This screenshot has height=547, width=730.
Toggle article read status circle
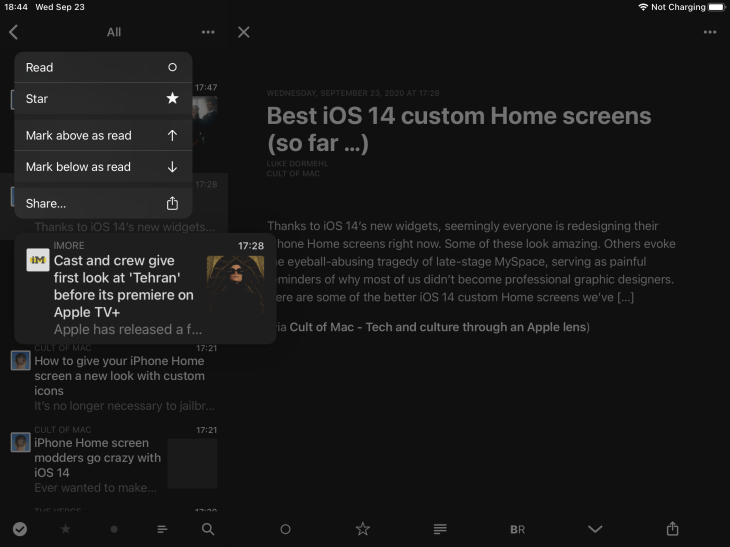(285, 529)
